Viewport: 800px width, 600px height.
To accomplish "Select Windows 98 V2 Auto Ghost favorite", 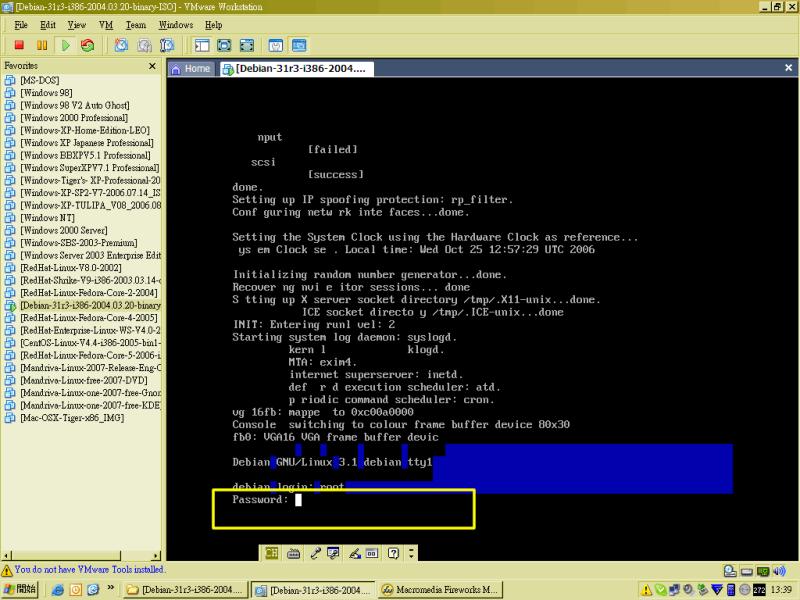I will click(74, 106).
